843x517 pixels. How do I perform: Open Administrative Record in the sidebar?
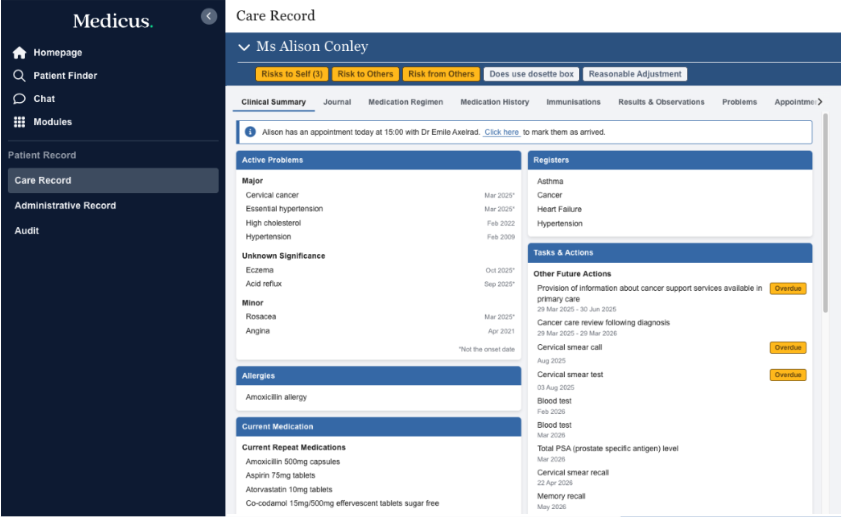[x=65, y=206]
